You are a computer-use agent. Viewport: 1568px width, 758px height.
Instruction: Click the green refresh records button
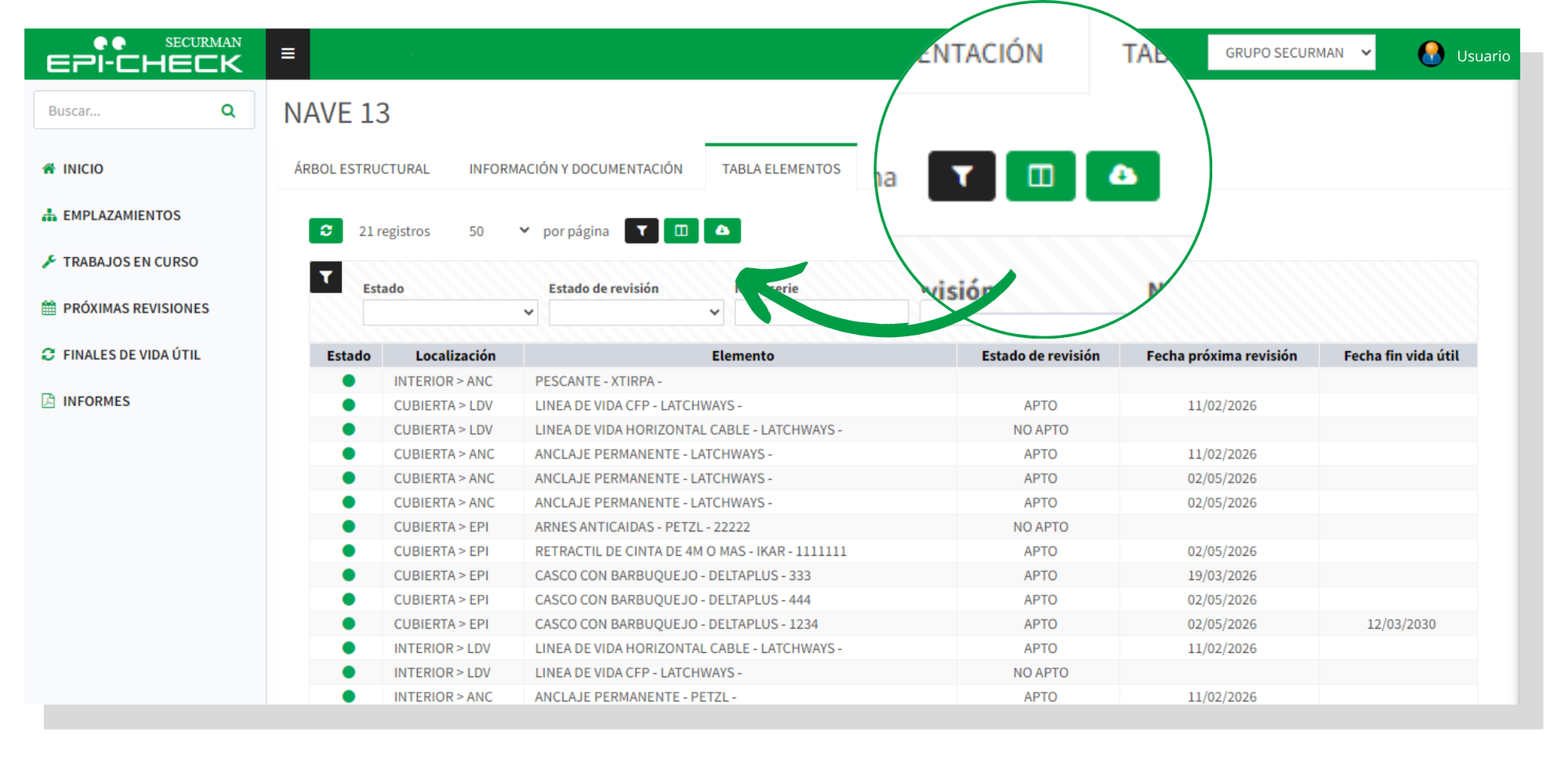(326, 230)
